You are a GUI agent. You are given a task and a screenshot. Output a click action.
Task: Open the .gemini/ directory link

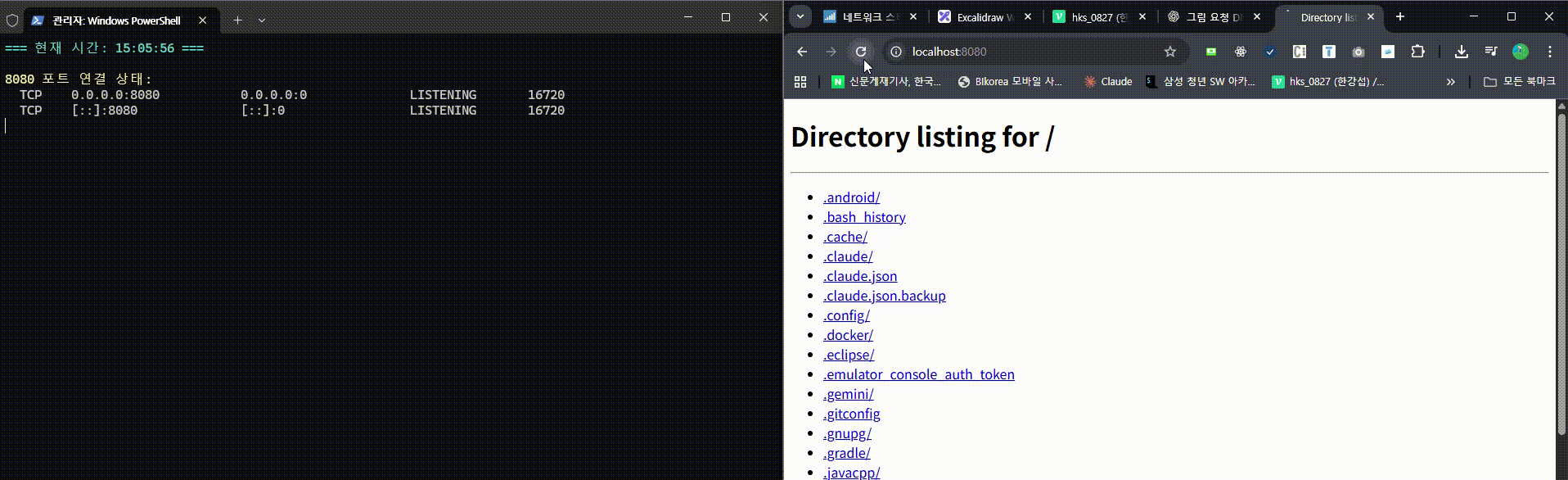coord(849,394)
